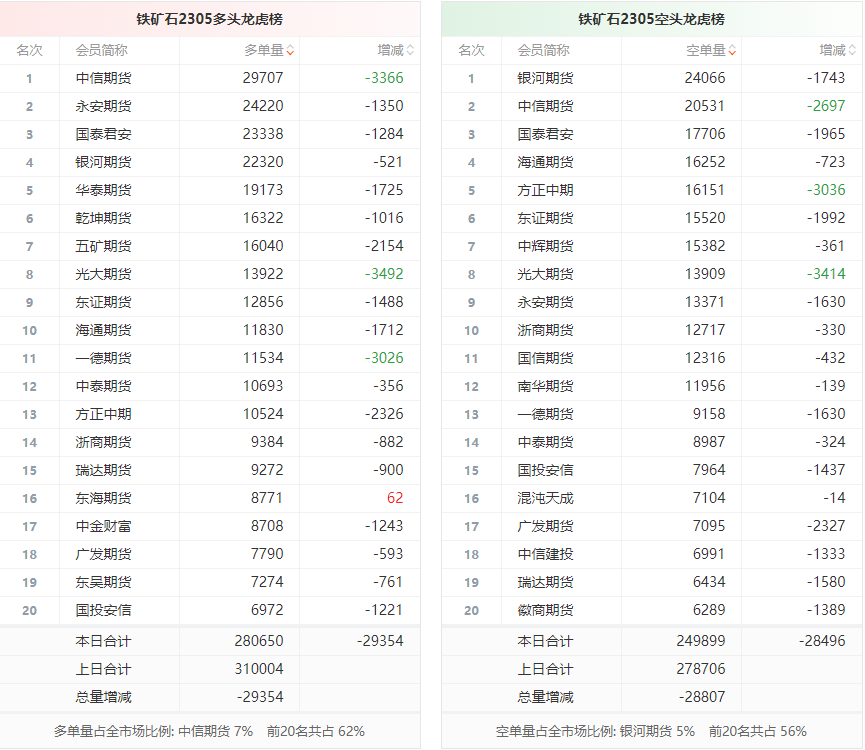Click the red 62 change value
The image size is (865, 750).
(x=394, y=498)
